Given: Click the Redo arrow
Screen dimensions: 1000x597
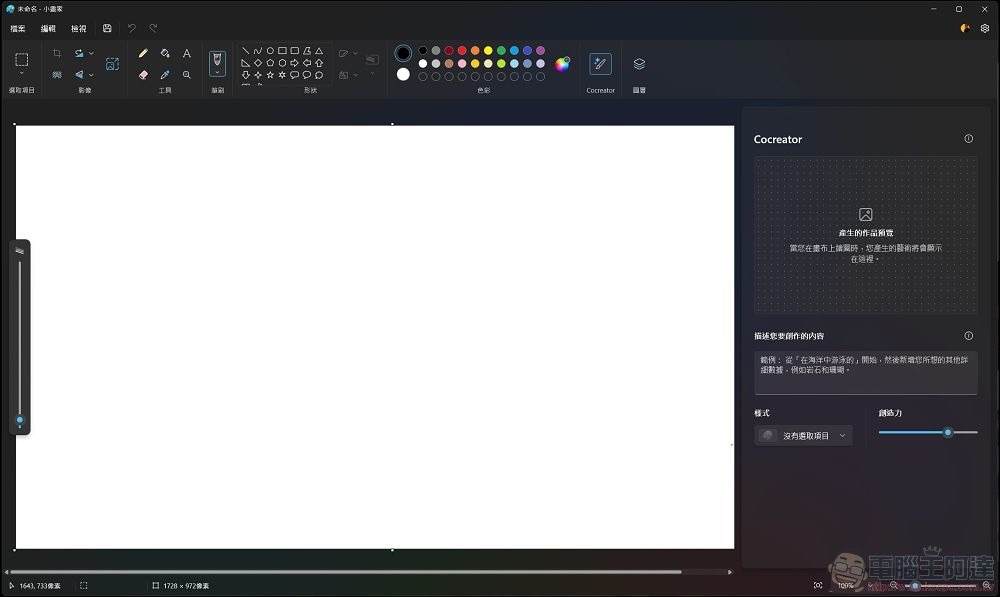Looking at the screenshot, I should click(154, 28).
